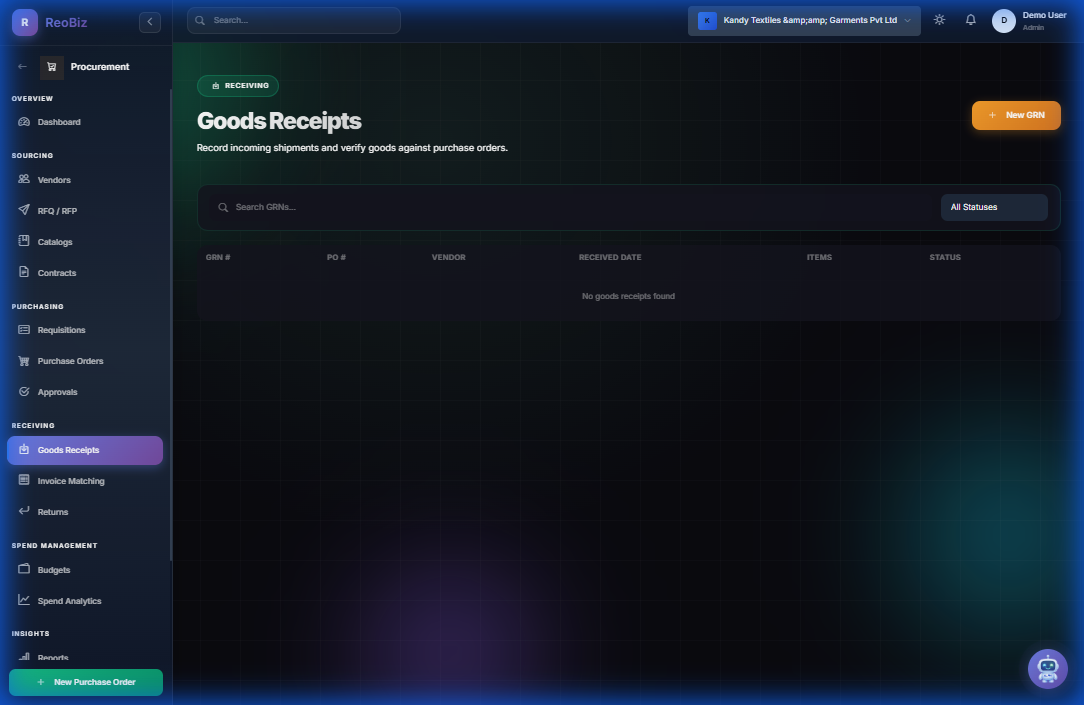This screenshot has height=705, width=1084.
Task: Click the Approvals checkmark icon
Action: (22, 391)
